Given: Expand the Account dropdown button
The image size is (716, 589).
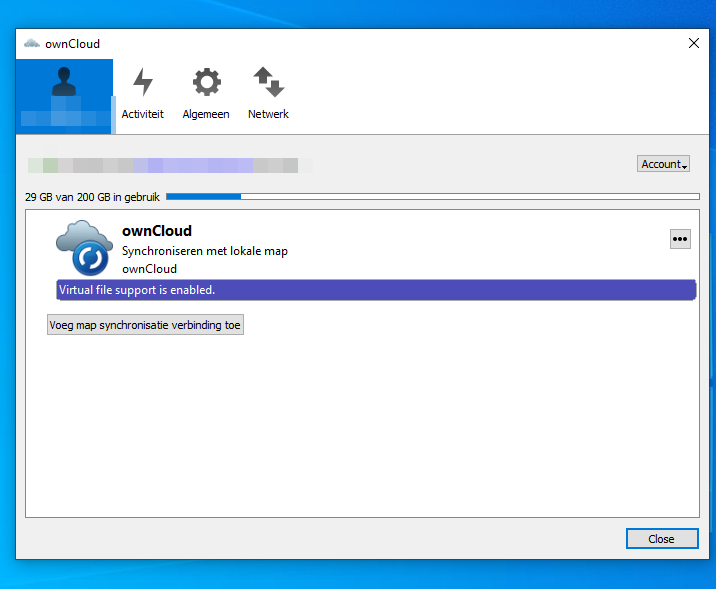Looking at the screenshot, I should coord(663,164).
